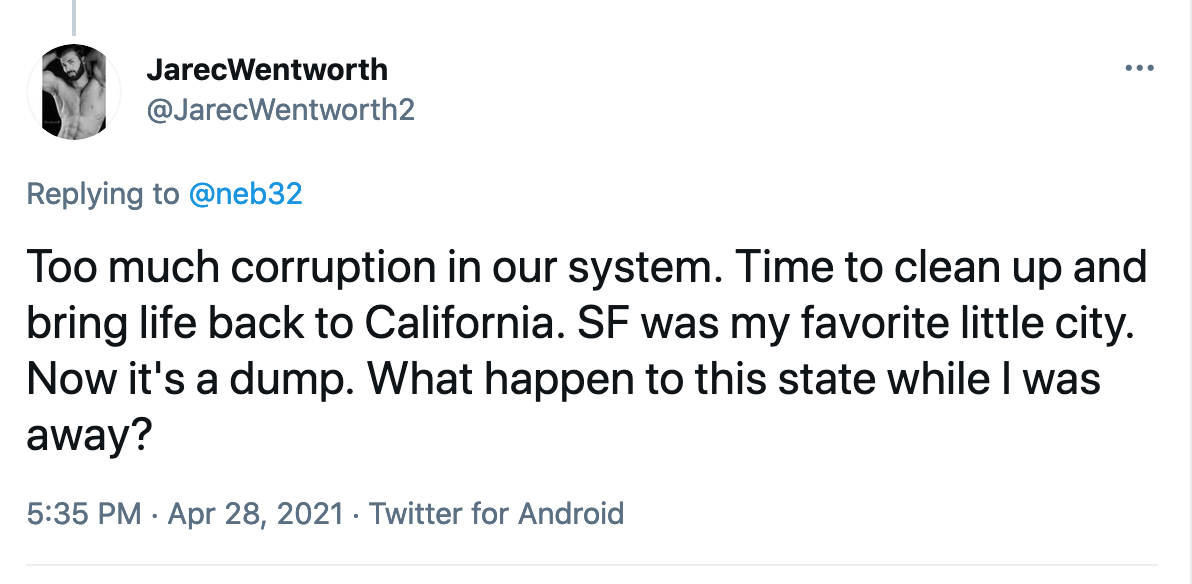Viewport: 1192px width, 584px height.
Task: Open the Twitter for Android source link
Action: click(x=496, y=513)
